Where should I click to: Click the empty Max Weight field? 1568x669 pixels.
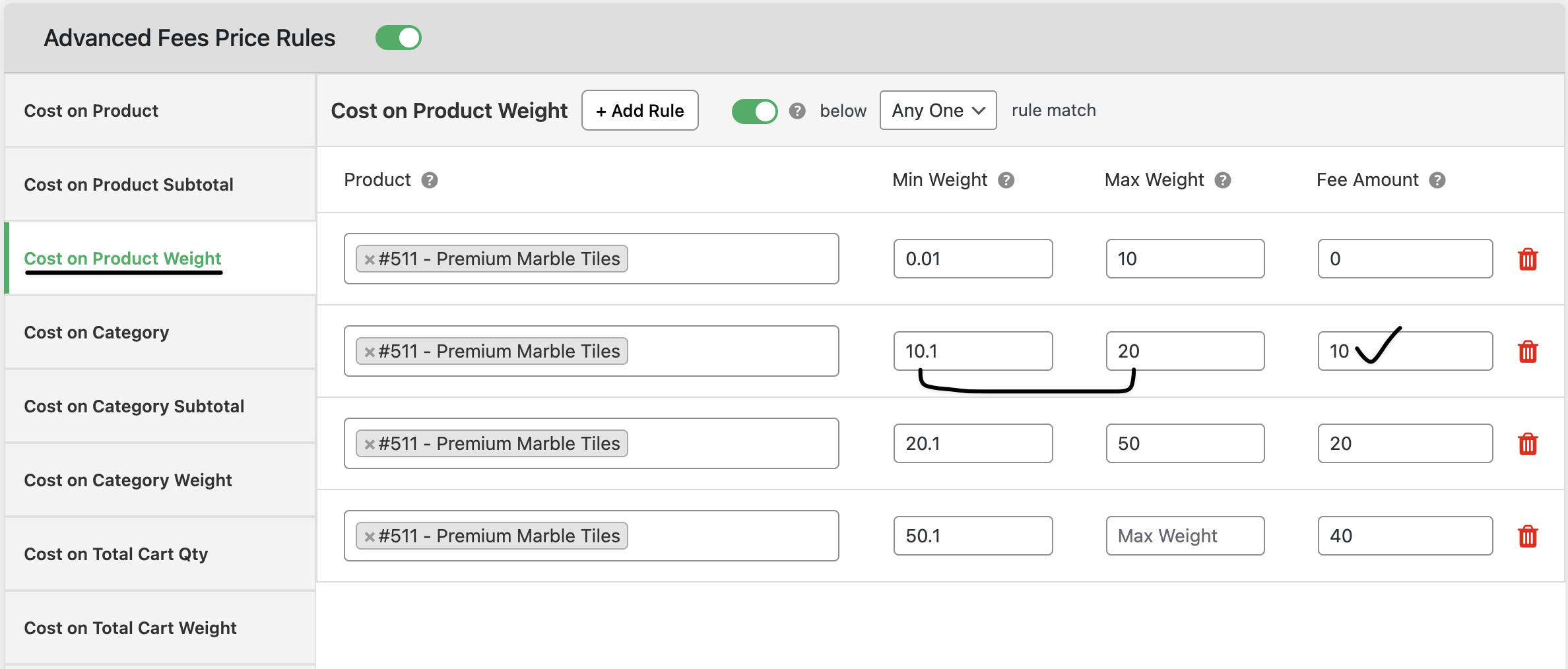pyautogui.click(x=1185, y=536)
